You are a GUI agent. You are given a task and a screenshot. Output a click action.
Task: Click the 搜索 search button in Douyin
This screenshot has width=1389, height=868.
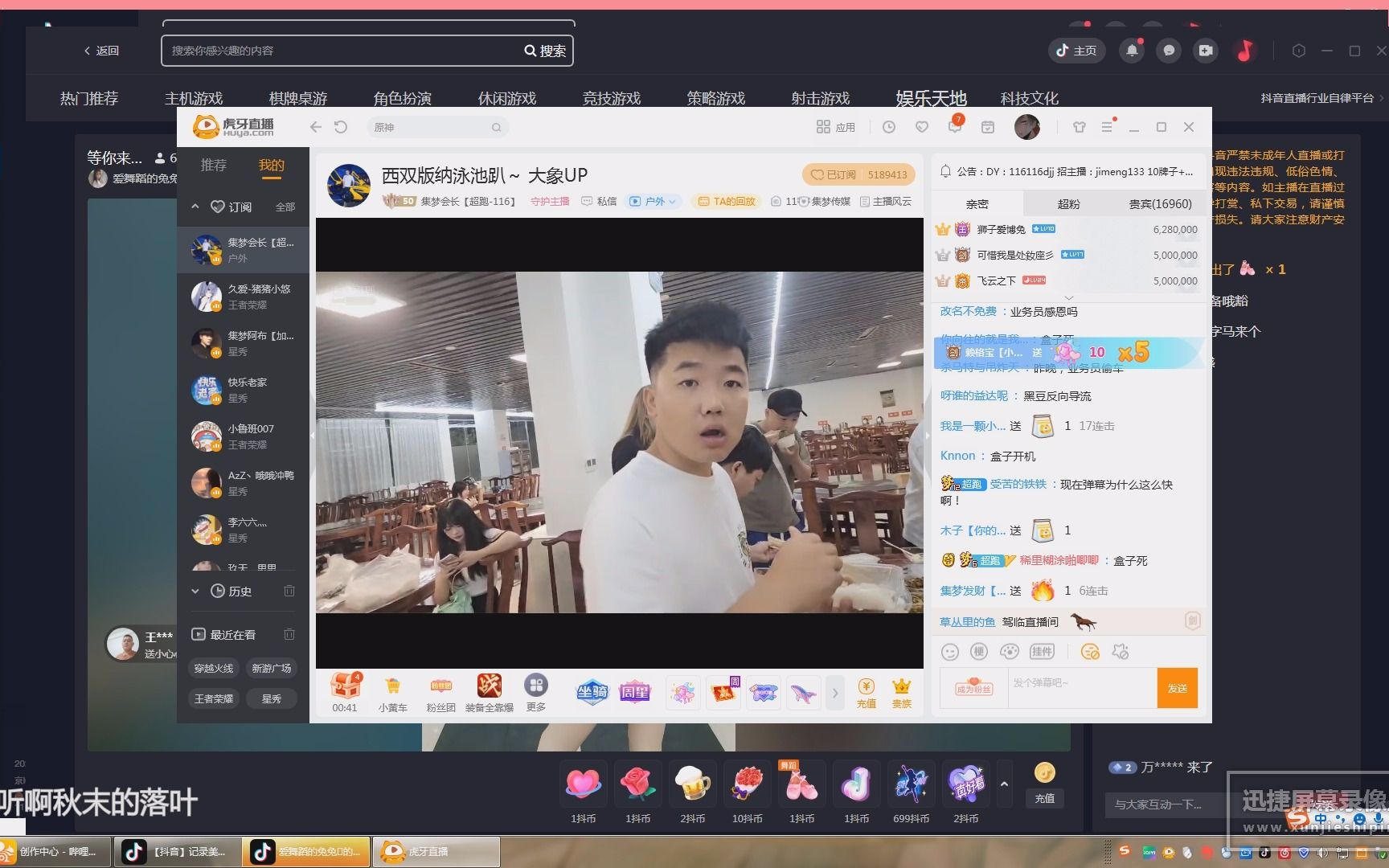click(x=546, y=51)
